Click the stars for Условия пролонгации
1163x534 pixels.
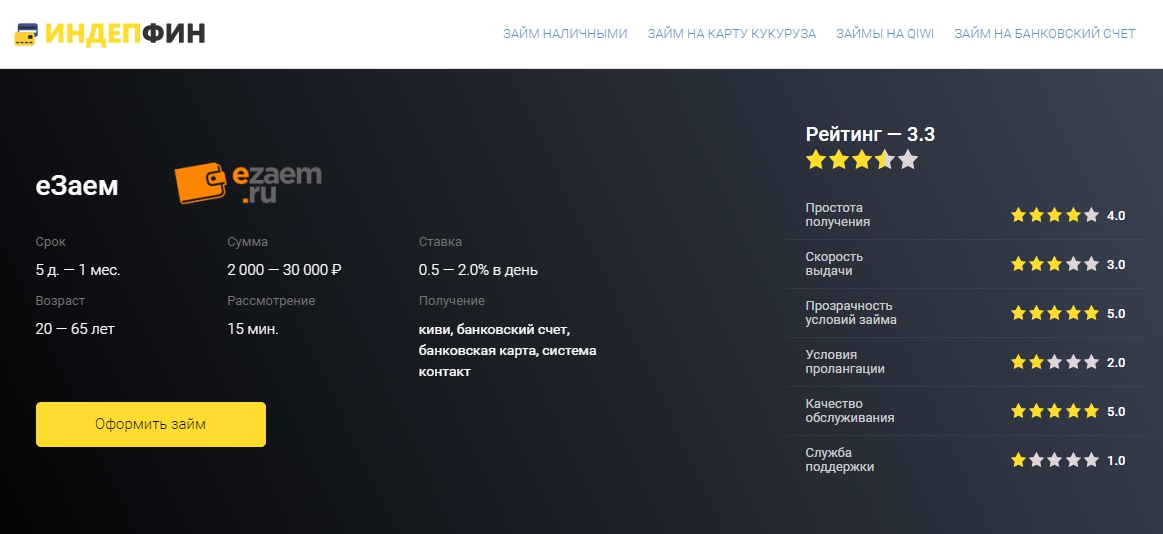[1055, 362]
